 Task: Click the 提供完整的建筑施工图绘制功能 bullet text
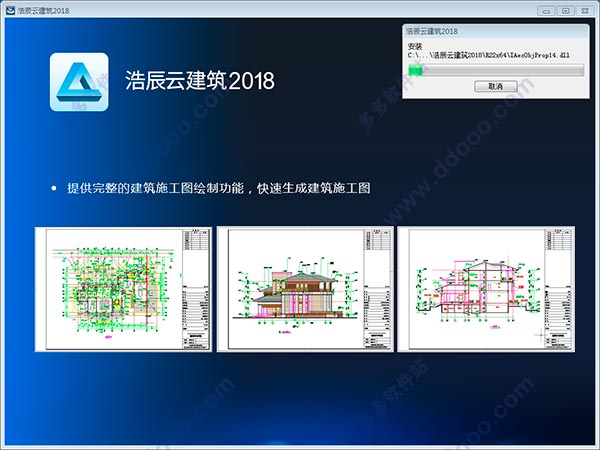point(219,188)
